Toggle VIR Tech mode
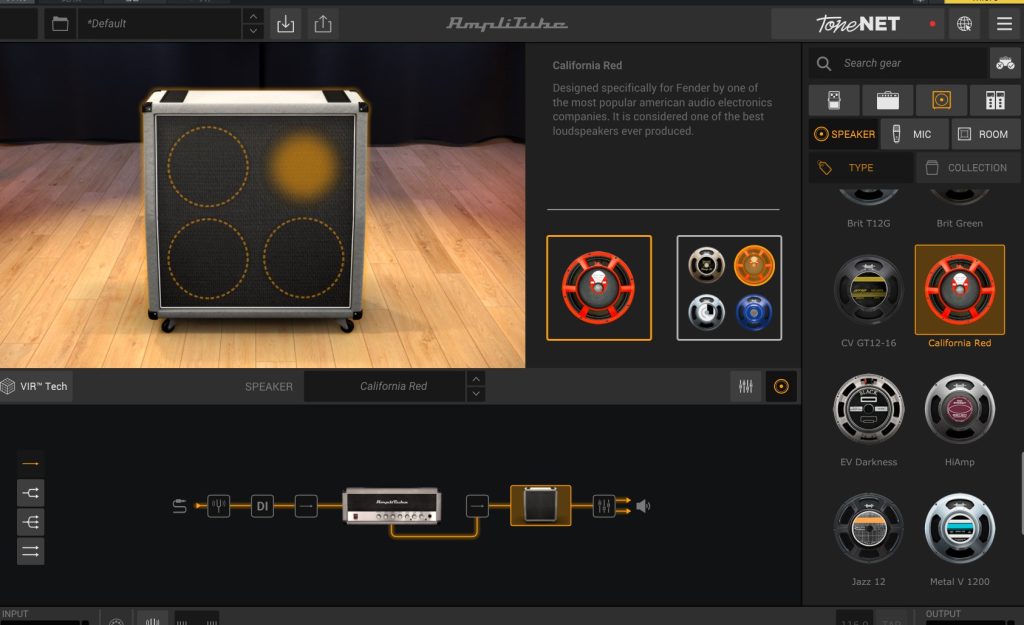 (36, 386)
